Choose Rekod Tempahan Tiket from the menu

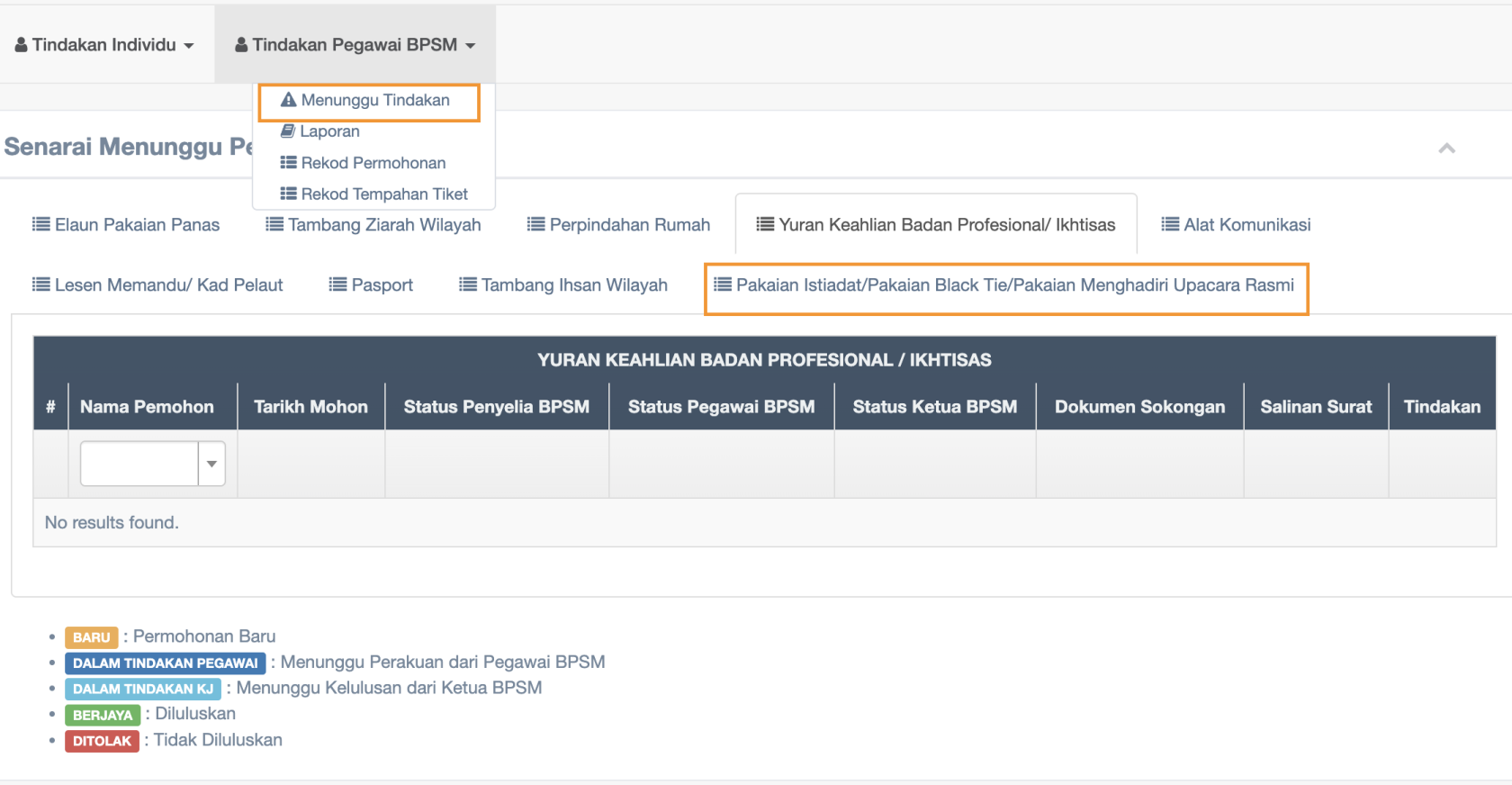[383, 194]
